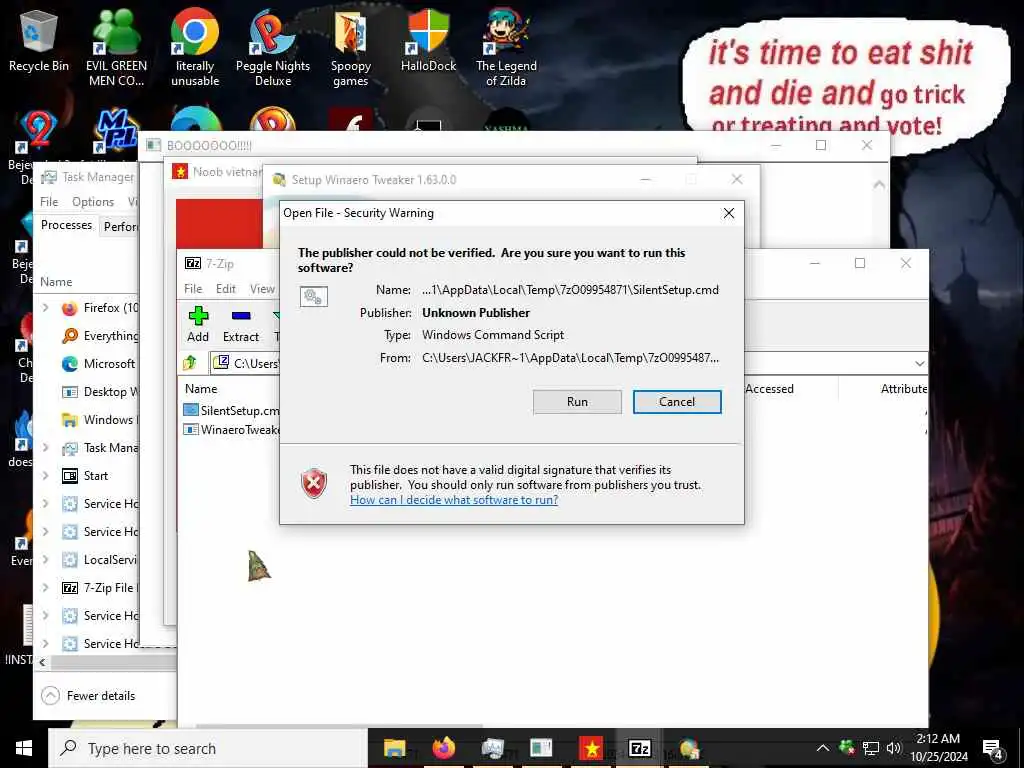Open Task Manager Options menu
The image size is (1024, 768).
pyautogui.click(x=93, y=202)
